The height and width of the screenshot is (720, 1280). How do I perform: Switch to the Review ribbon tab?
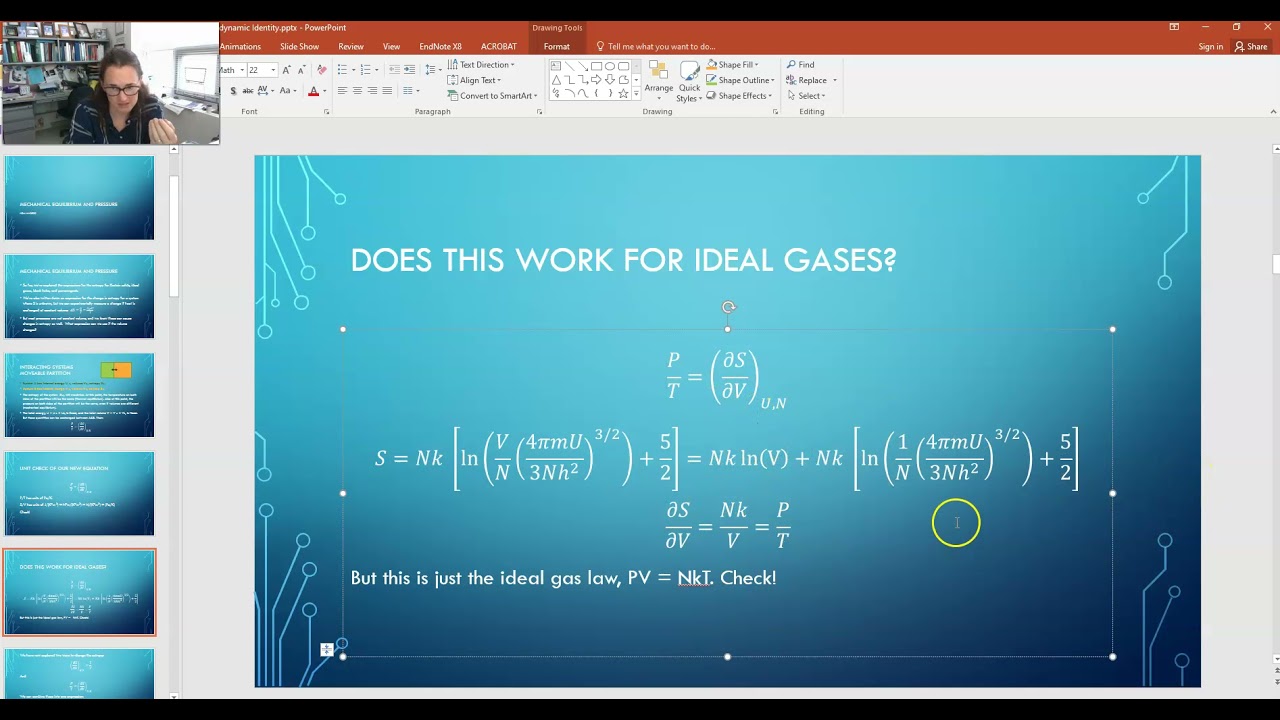click(351, 47)
